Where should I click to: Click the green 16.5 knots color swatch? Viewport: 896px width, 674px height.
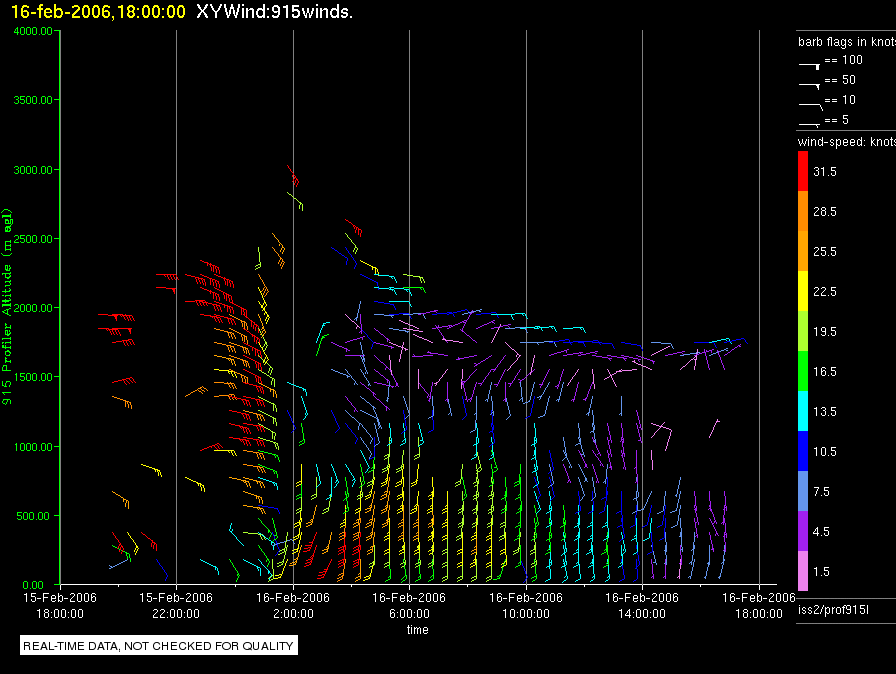[x=803, y=371]
